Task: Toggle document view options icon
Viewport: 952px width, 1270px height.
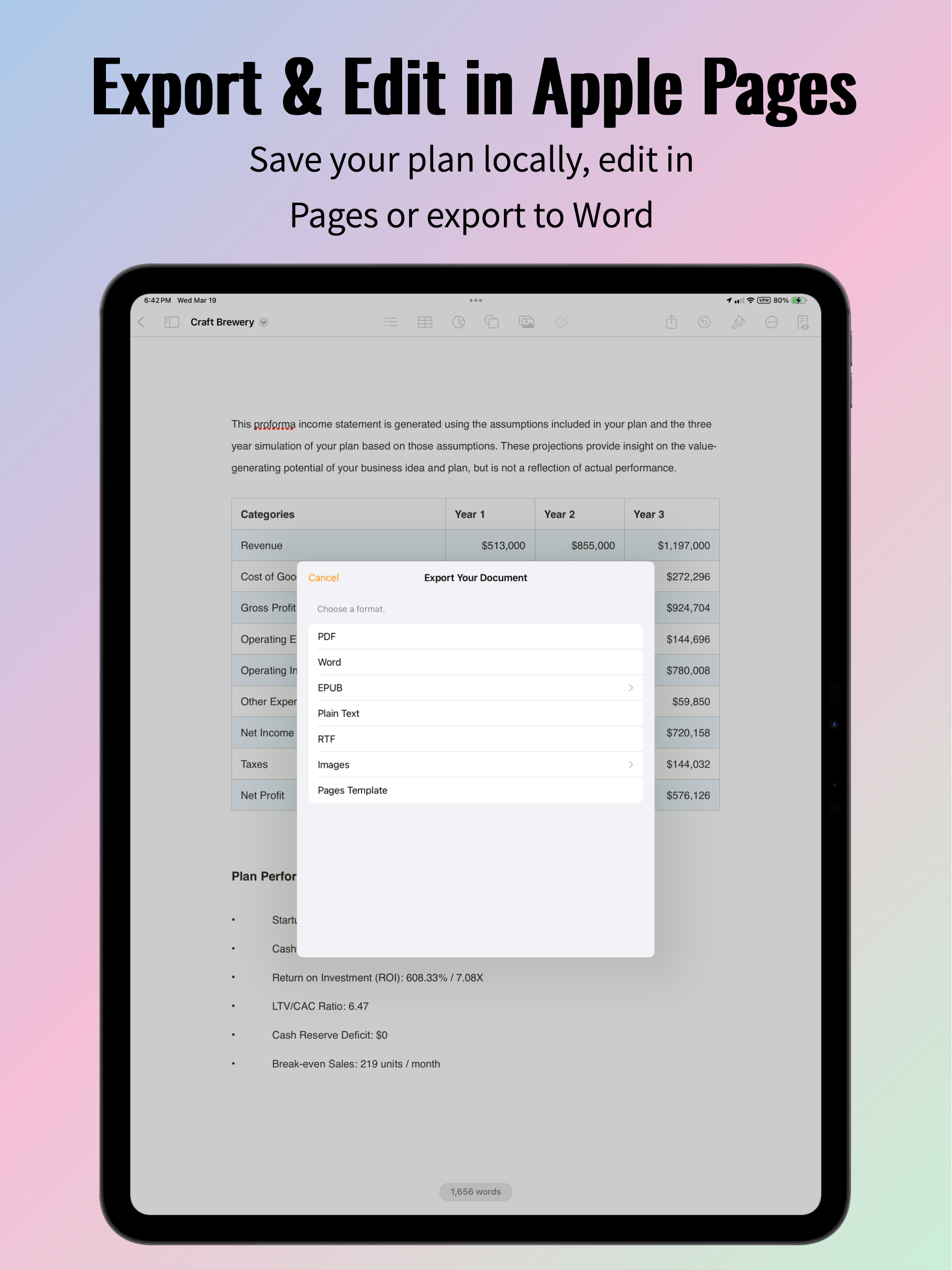Action: (803, 322)
